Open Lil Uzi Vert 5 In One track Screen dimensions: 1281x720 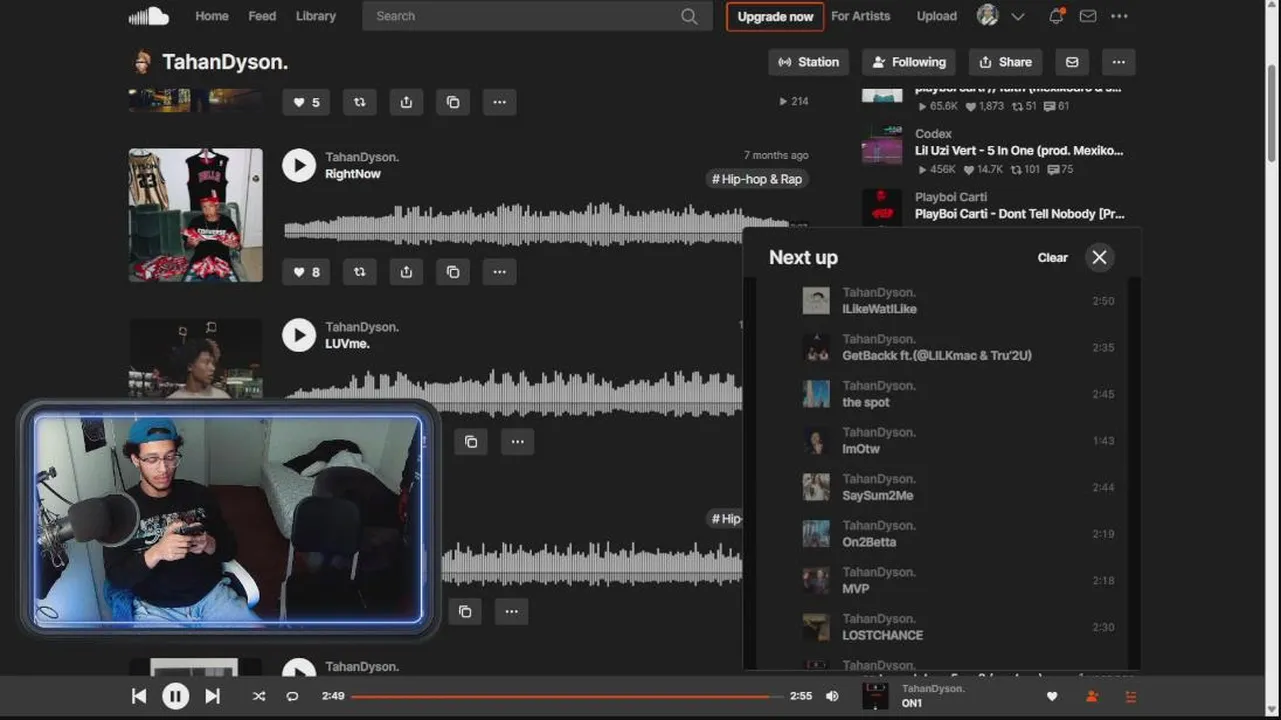click(1019, 151)
